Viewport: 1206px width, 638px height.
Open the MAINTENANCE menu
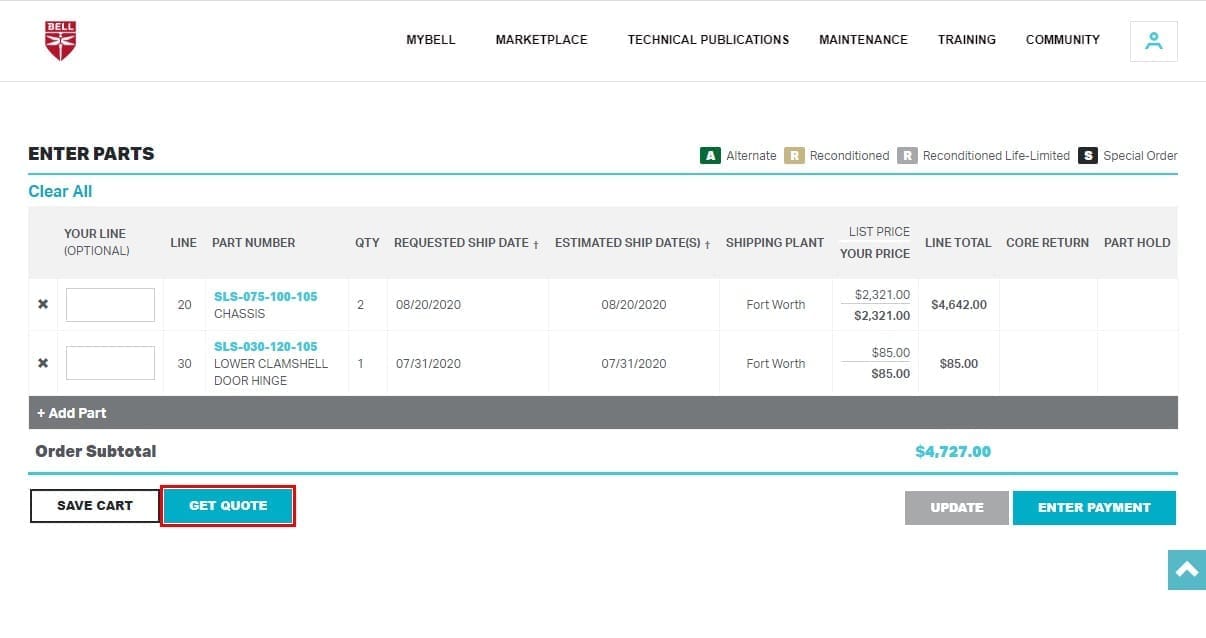pyautogui.click(x=863, y=40)
